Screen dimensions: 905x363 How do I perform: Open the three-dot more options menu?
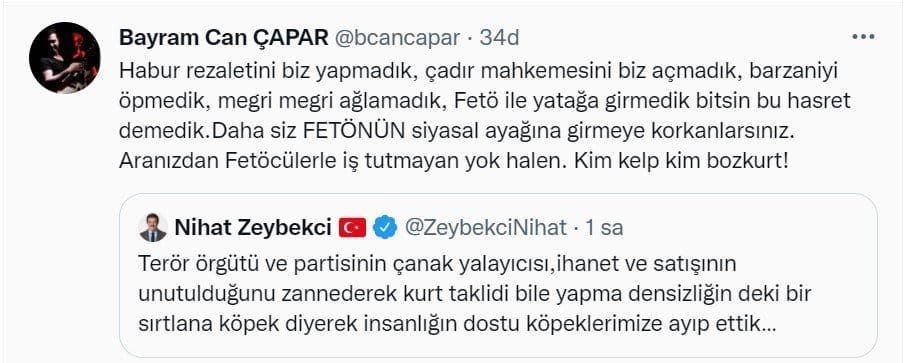(x=863, y=38)
